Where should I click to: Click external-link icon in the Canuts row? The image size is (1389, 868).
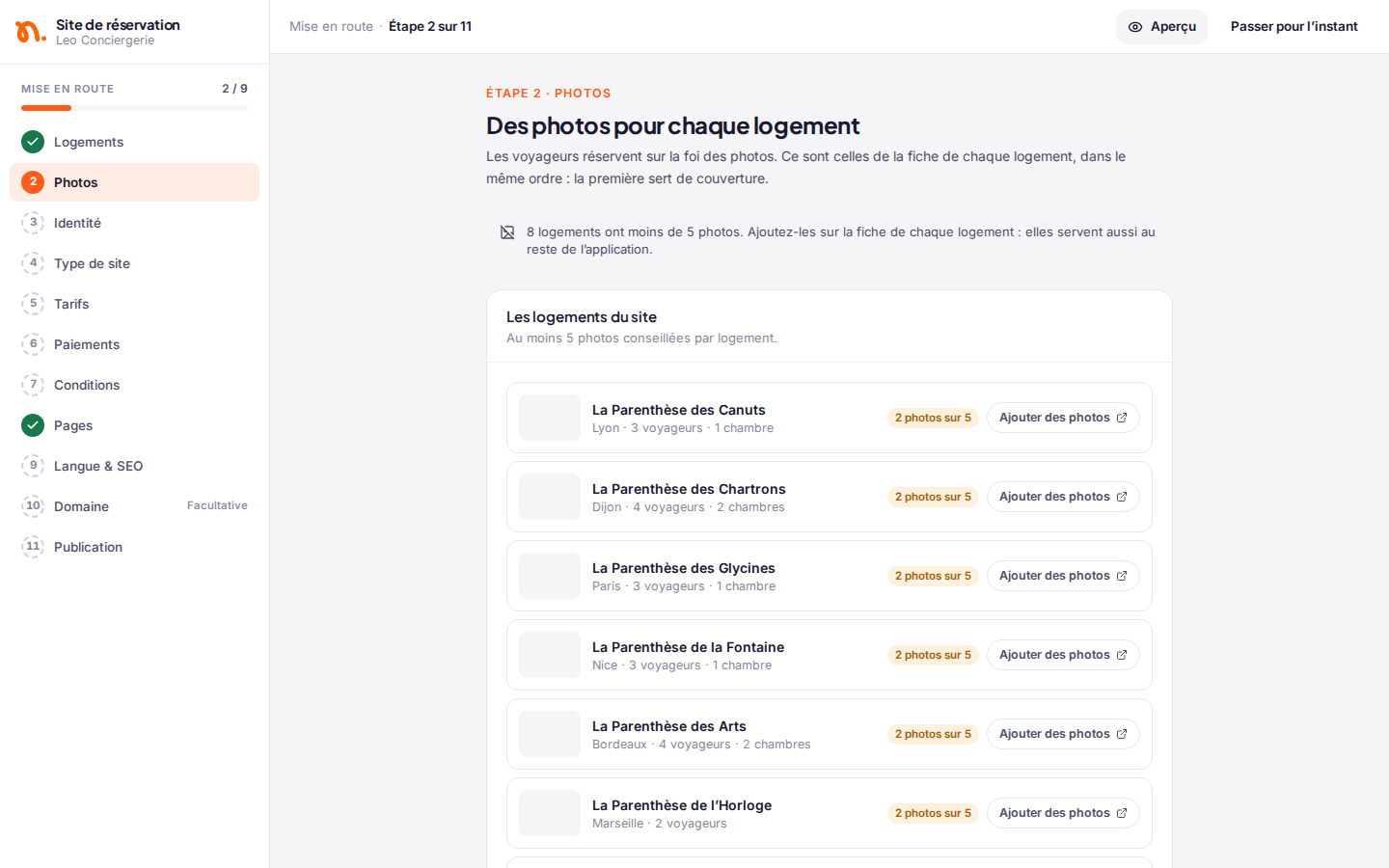(x=1122, y=418)
